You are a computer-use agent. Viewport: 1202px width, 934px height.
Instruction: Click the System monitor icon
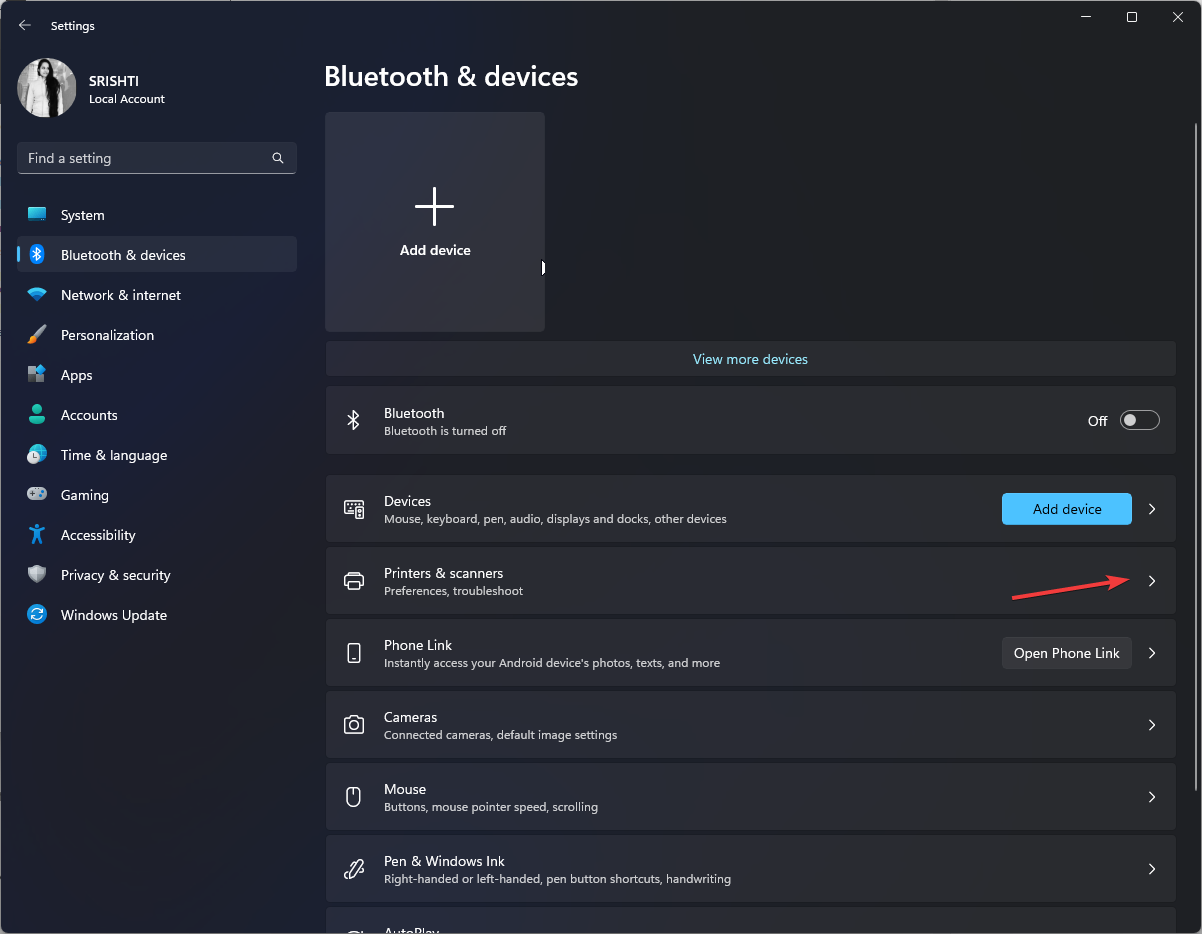point(37,215)
